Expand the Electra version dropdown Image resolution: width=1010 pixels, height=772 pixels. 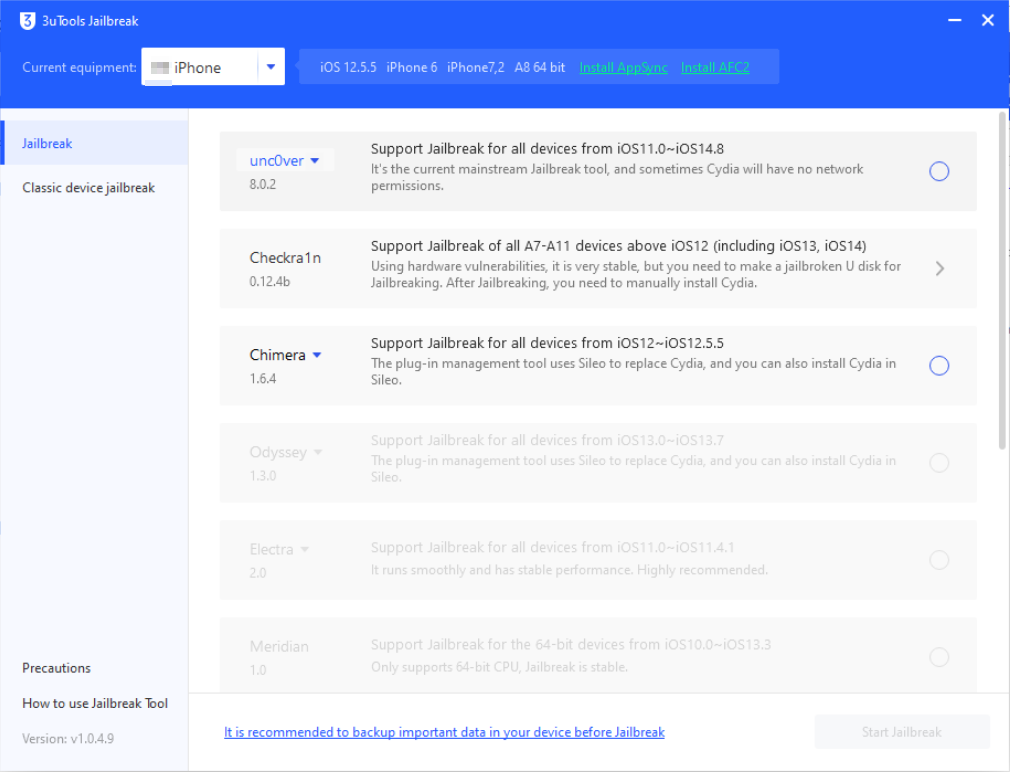[x=305, y=549]
